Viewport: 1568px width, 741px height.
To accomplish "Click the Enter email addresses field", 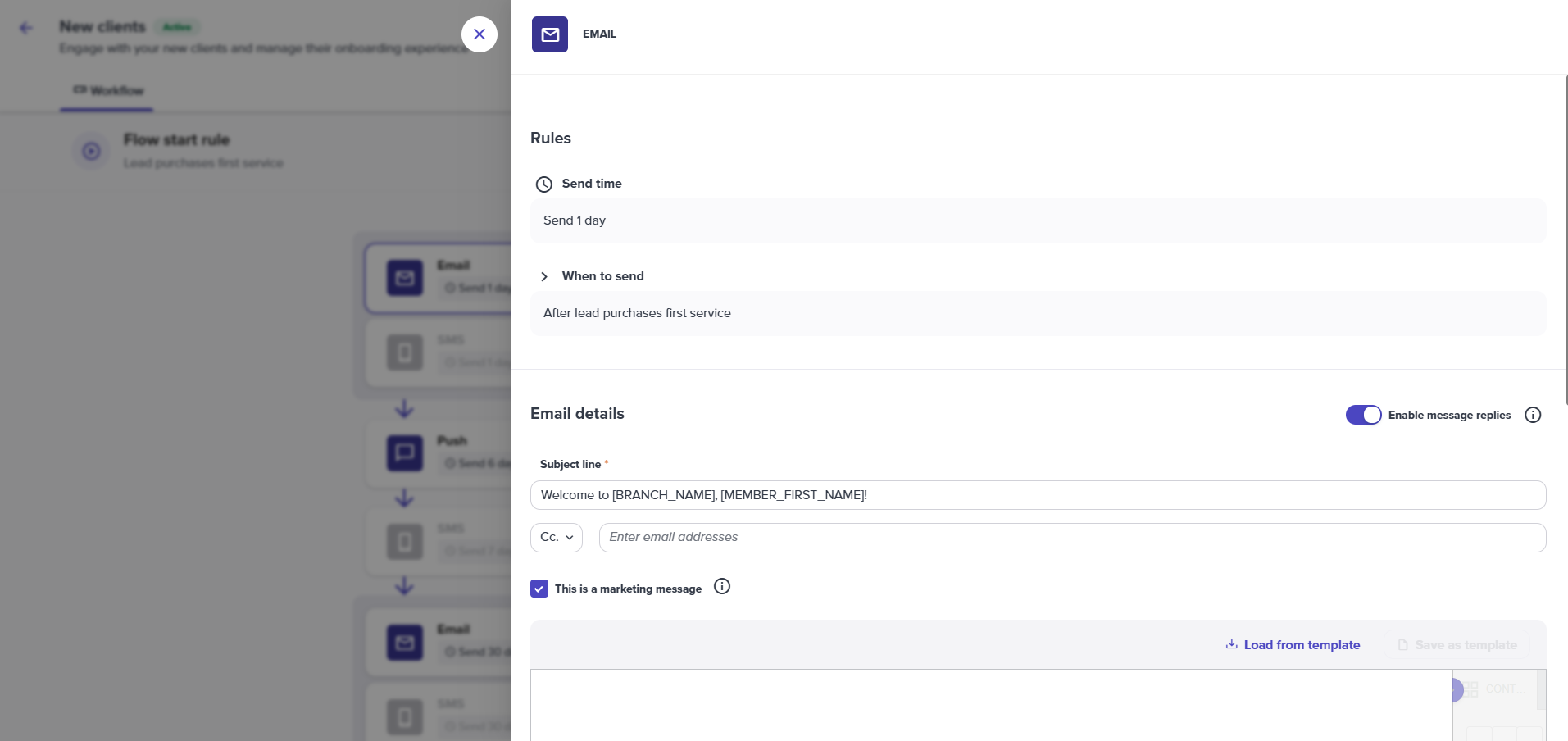I will 1072,538.
